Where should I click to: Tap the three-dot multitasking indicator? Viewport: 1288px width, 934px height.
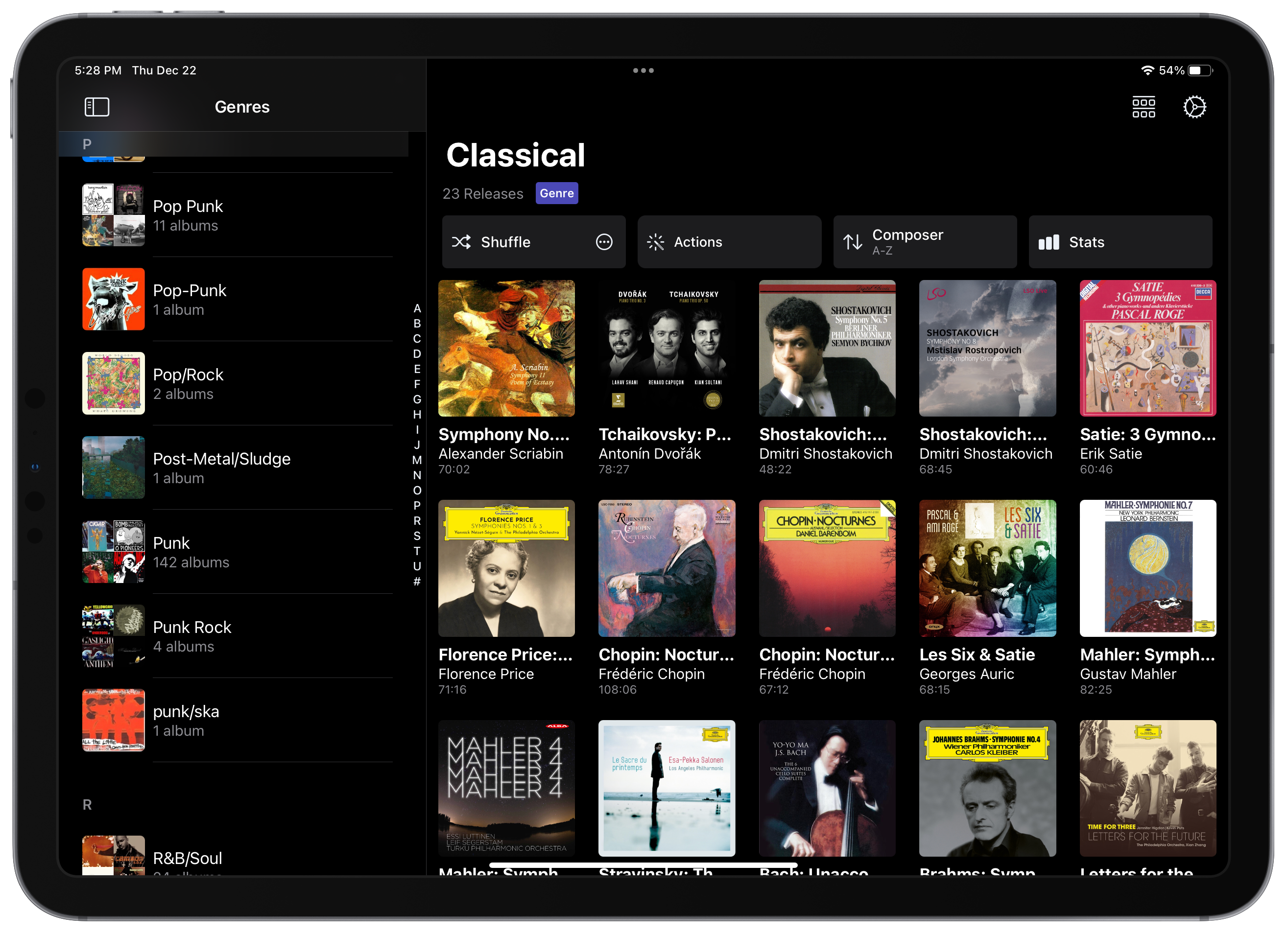(644, 70)
